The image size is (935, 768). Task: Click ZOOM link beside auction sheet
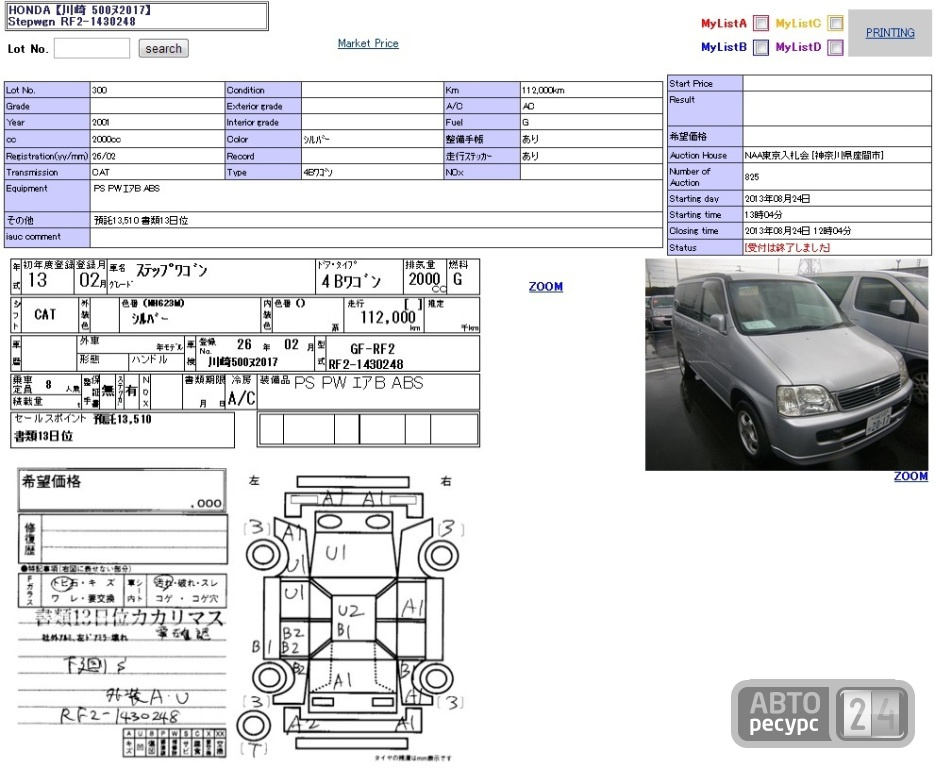pyautogui.click(x=546, y=286)
